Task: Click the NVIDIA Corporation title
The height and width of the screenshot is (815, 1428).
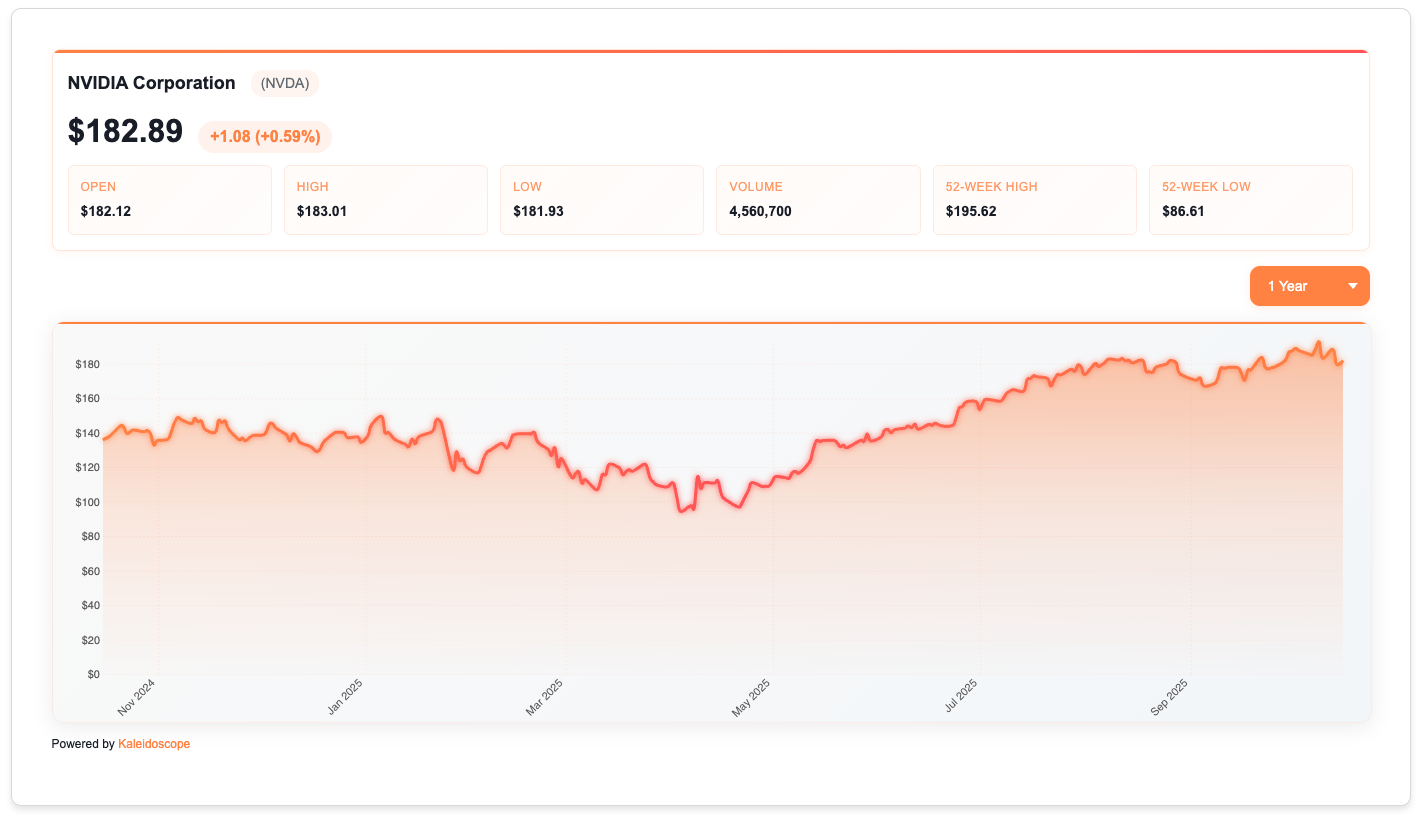Action: pos(152,83)
